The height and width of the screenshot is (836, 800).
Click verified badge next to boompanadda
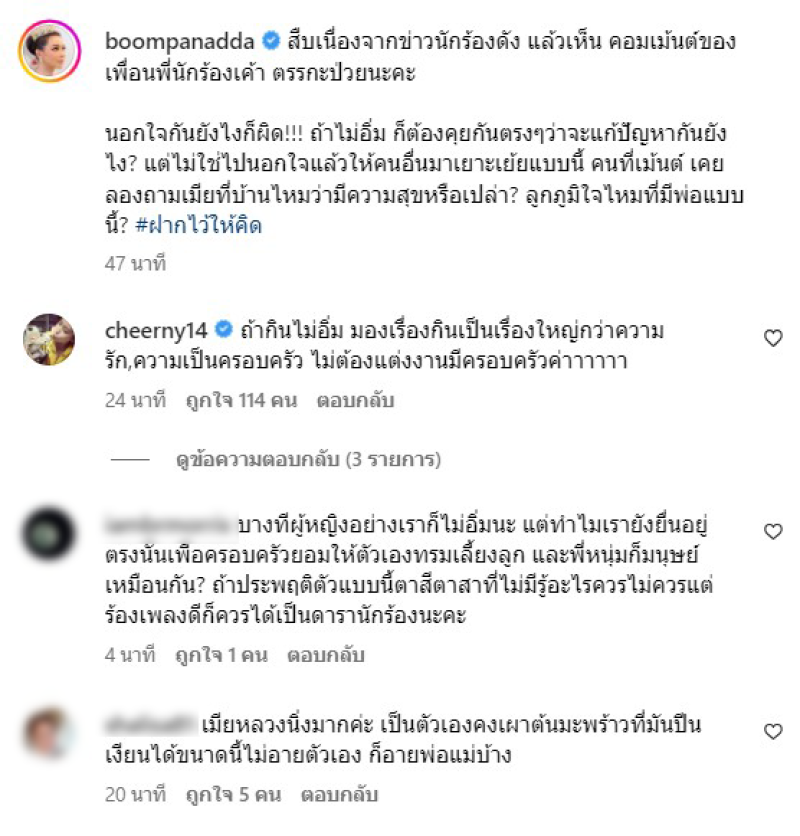point(271,41)
